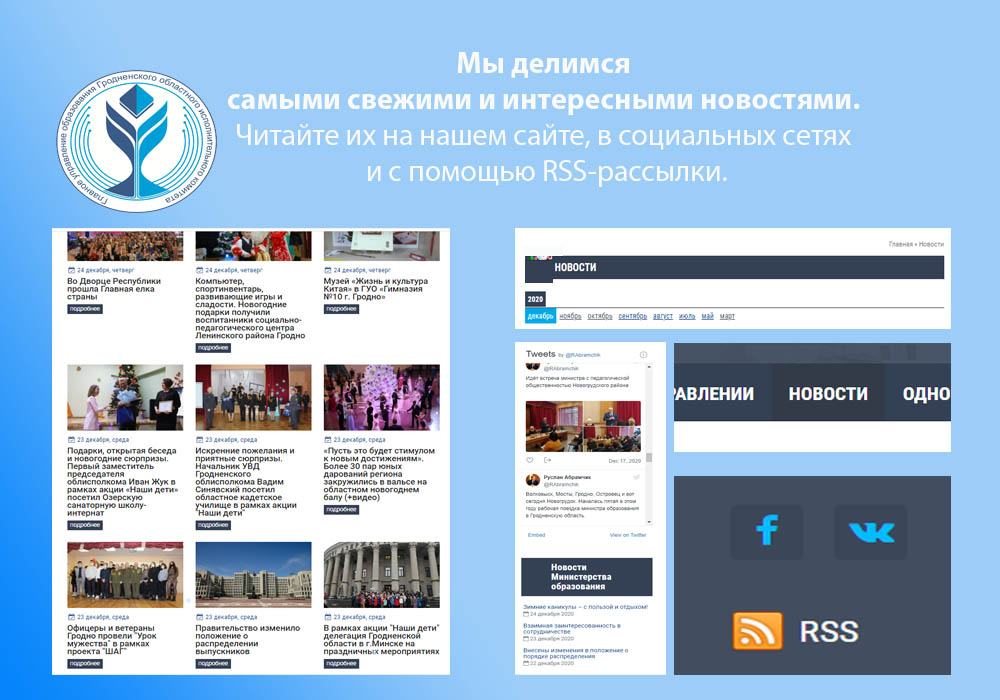Open headline 'Музей «Жизнь и культура Китая»'
The width and height of the screenshot is (1000, 700).
pos(376,289)
